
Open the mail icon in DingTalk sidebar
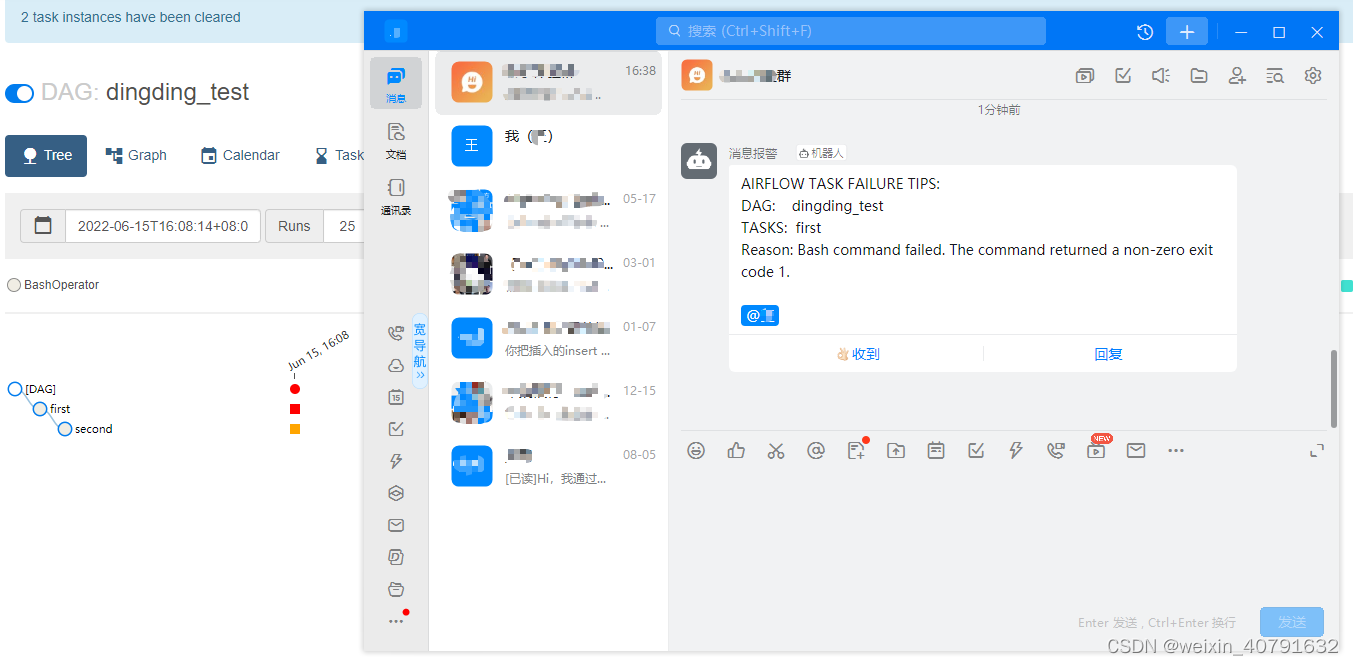pyautogui.click(x=396, y=525)
